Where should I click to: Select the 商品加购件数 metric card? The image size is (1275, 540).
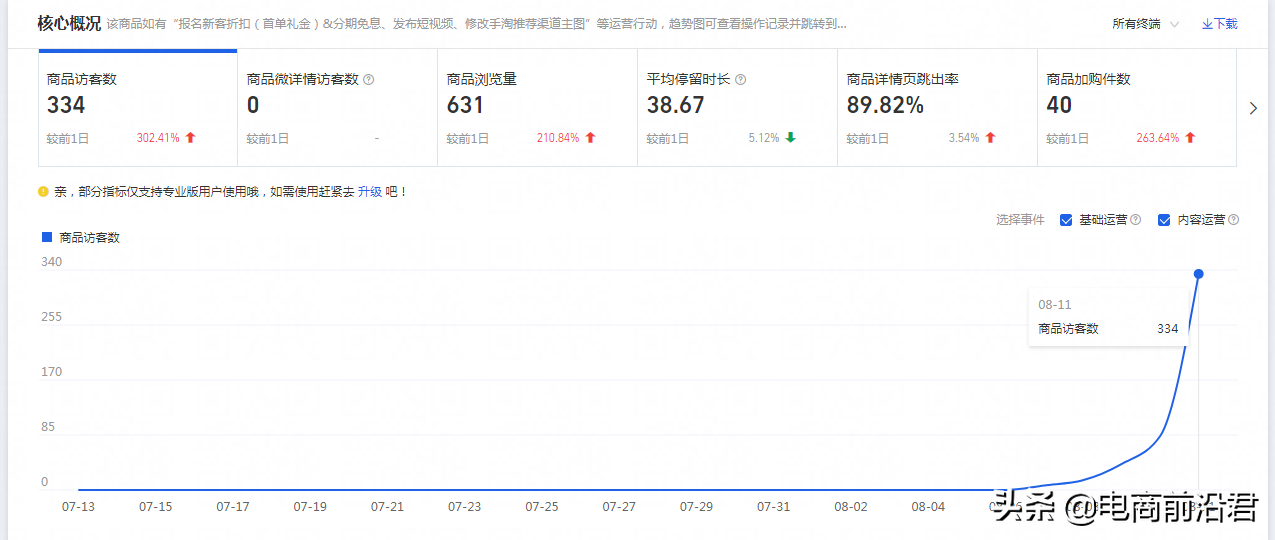click(x=1137, y=108)
